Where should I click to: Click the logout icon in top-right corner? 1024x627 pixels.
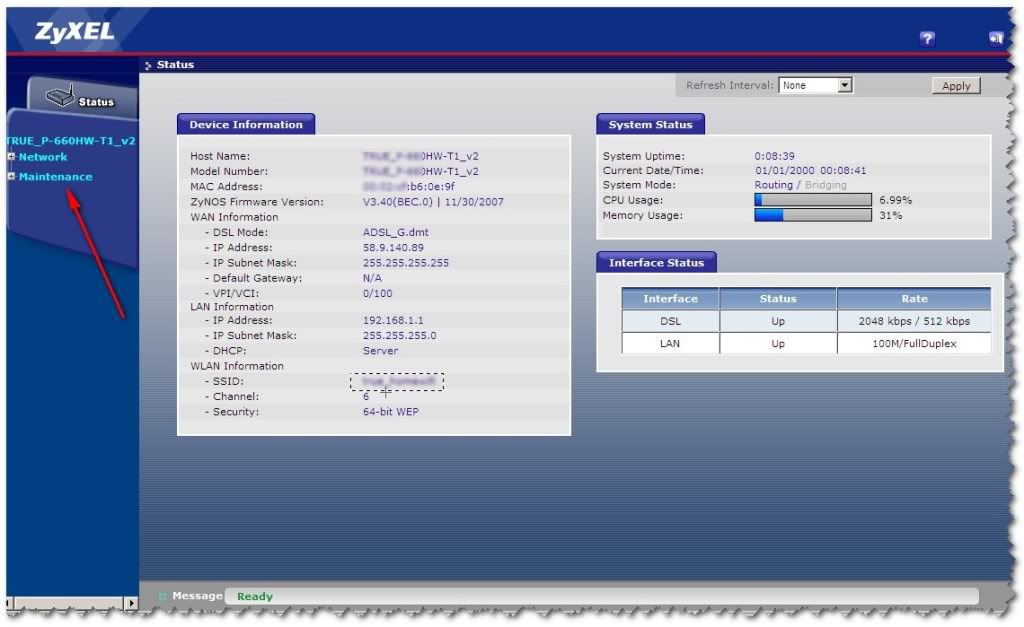pyautogui.click(x=995, y=39)
